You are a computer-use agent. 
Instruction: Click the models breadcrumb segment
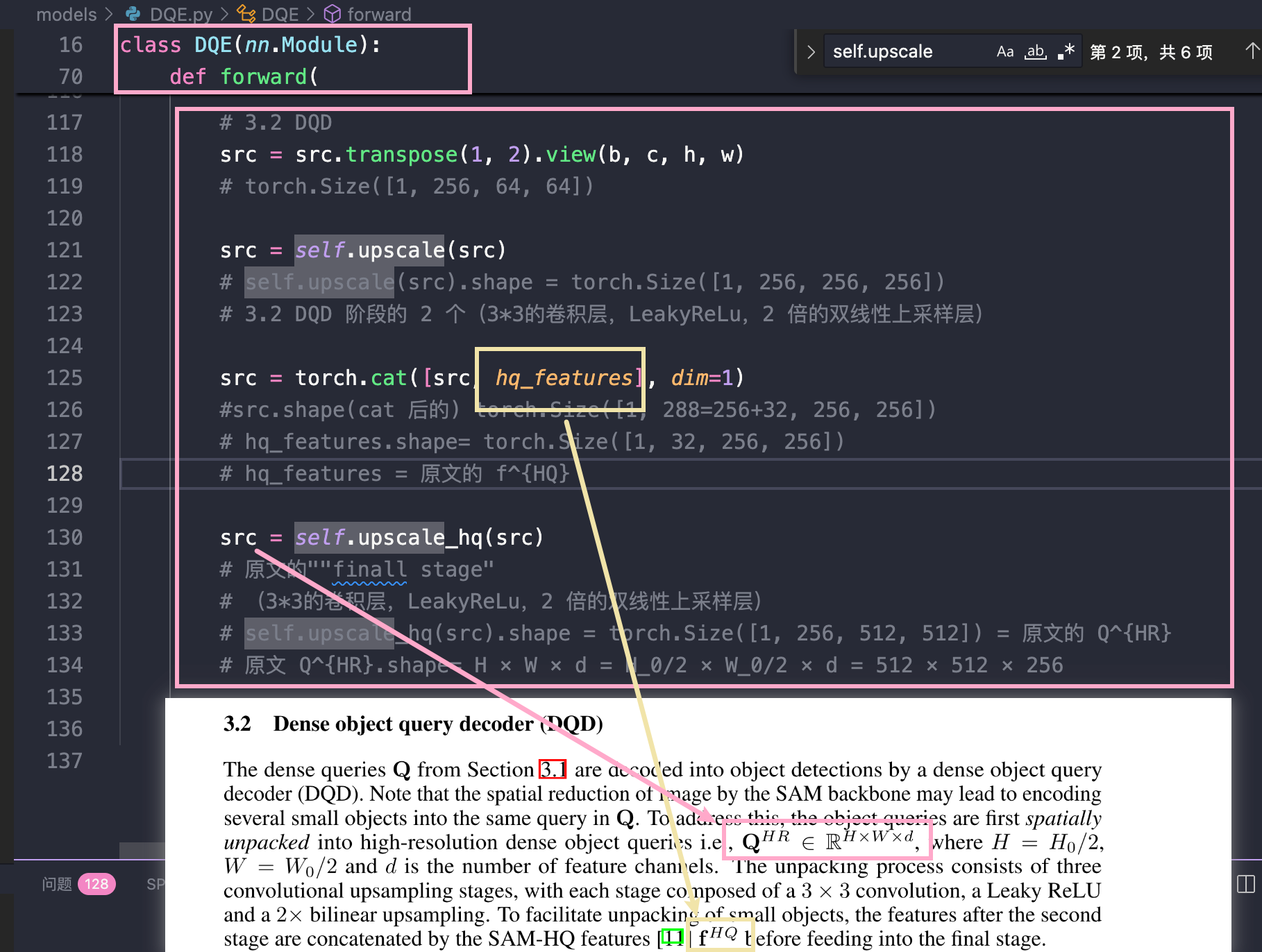coord(67,14)
